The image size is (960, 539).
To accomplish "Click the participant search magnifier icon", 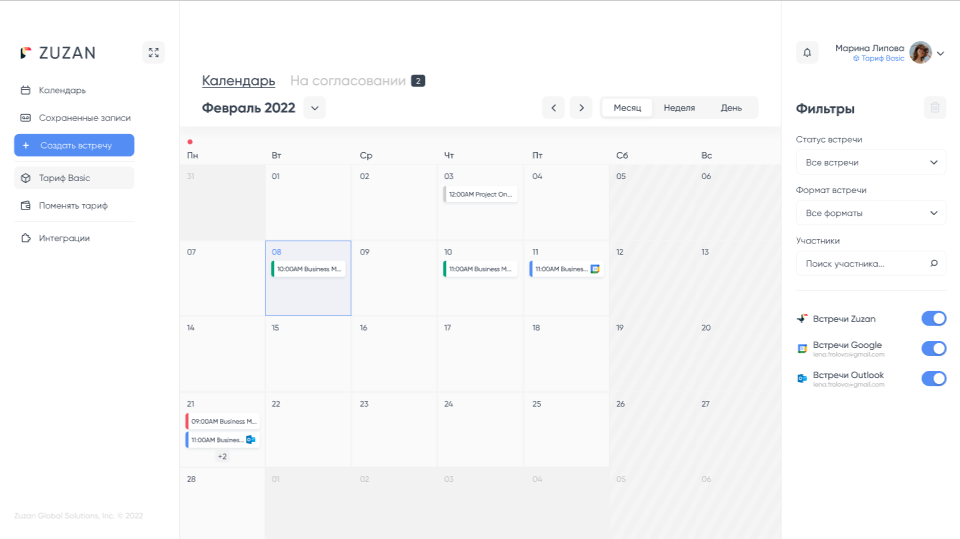I will (x=934, y=263).
